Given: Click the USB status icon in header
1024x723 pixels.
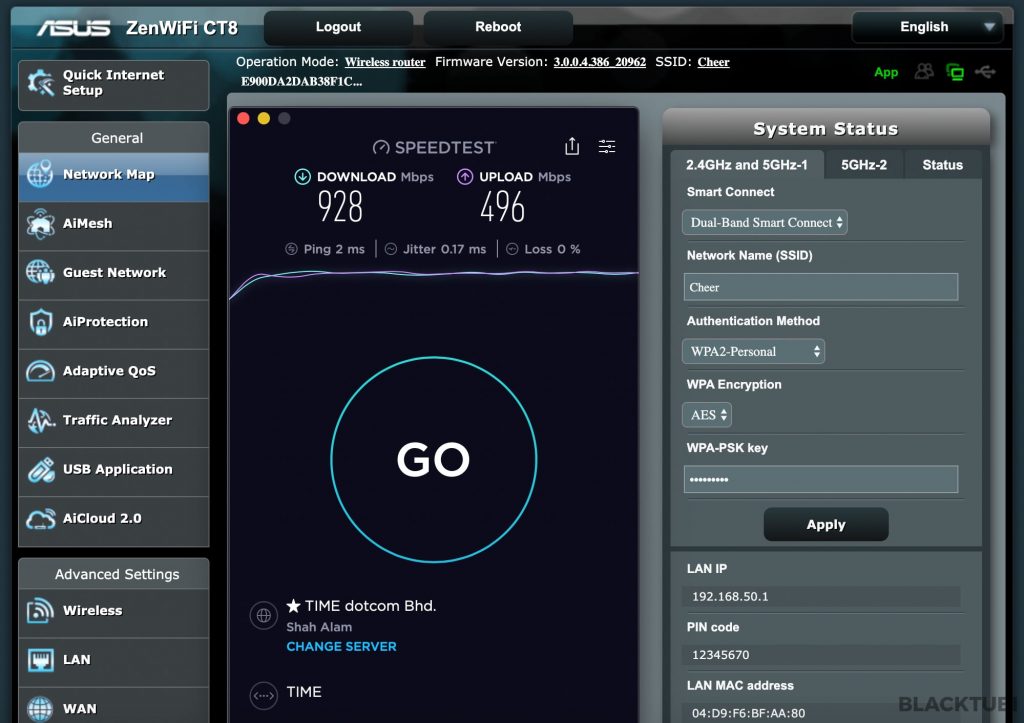Looking at the screenshot, I should click(985, 71).
